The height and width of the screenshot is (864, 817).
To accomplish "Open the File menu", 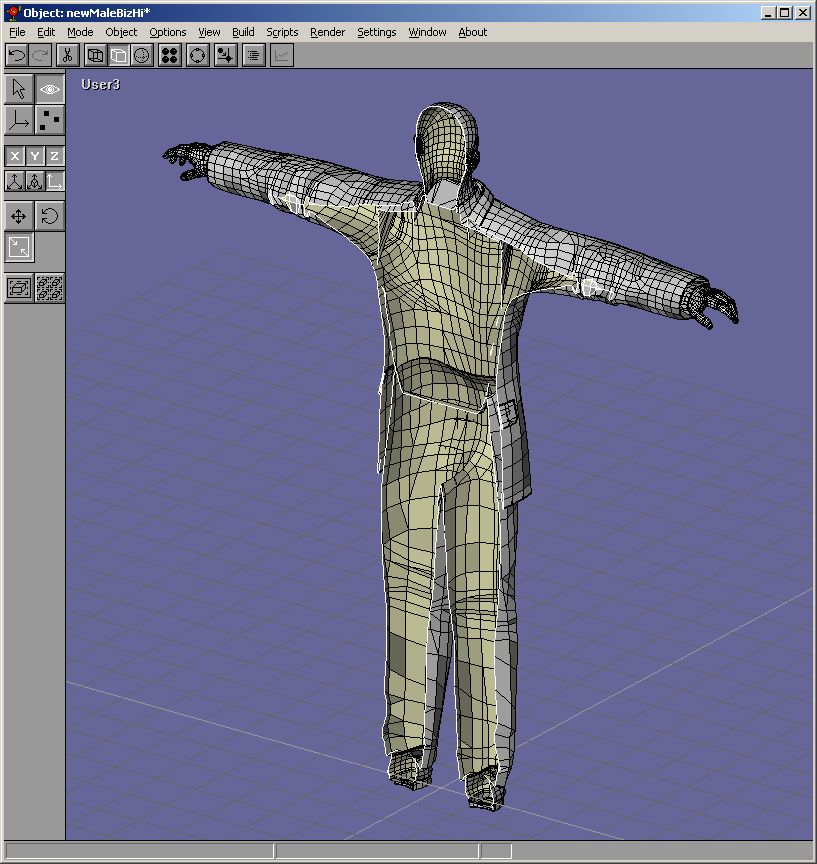I will pos(17,32).
